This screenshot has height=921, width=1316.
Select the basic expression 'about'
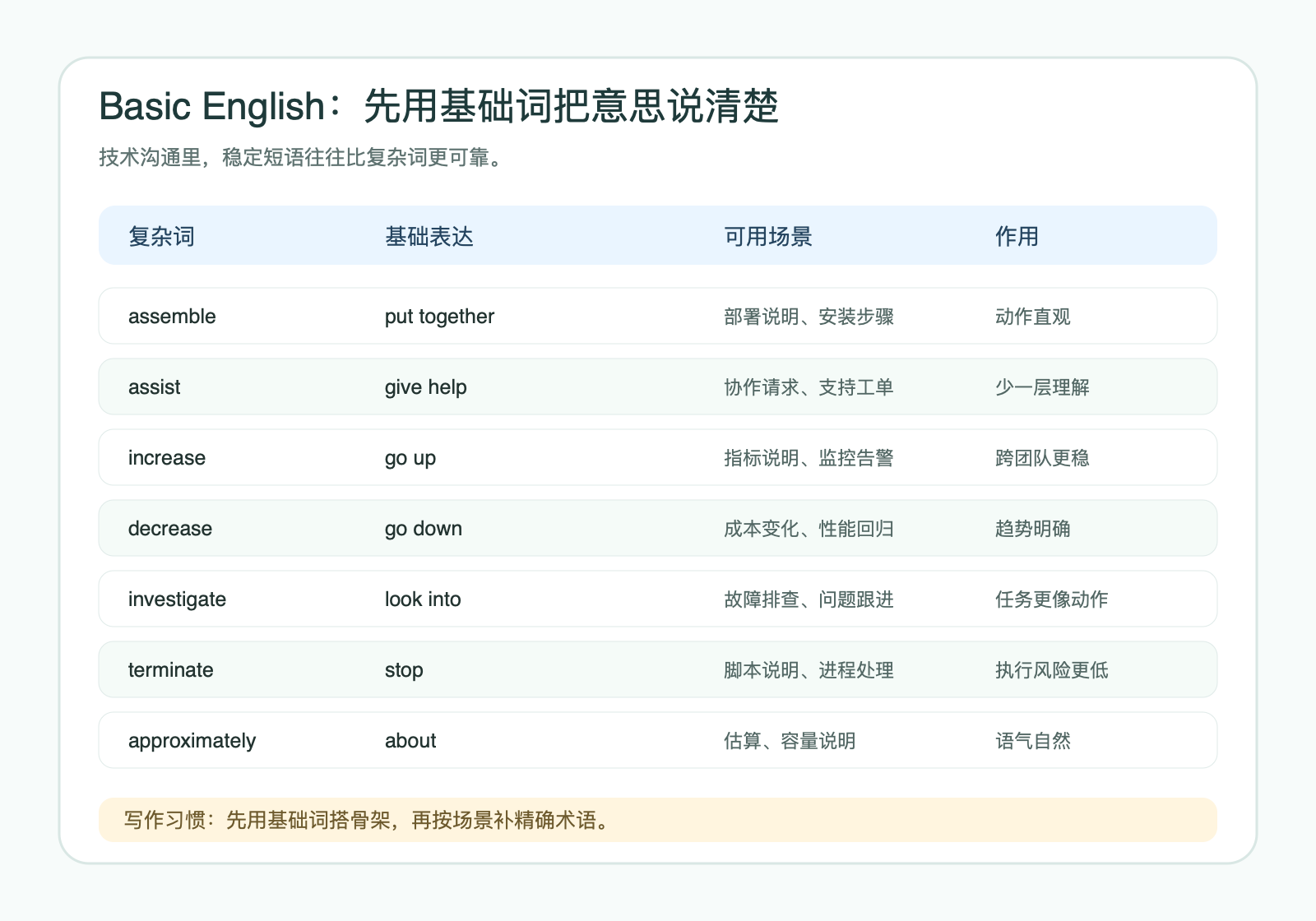(x=410, y=741)
